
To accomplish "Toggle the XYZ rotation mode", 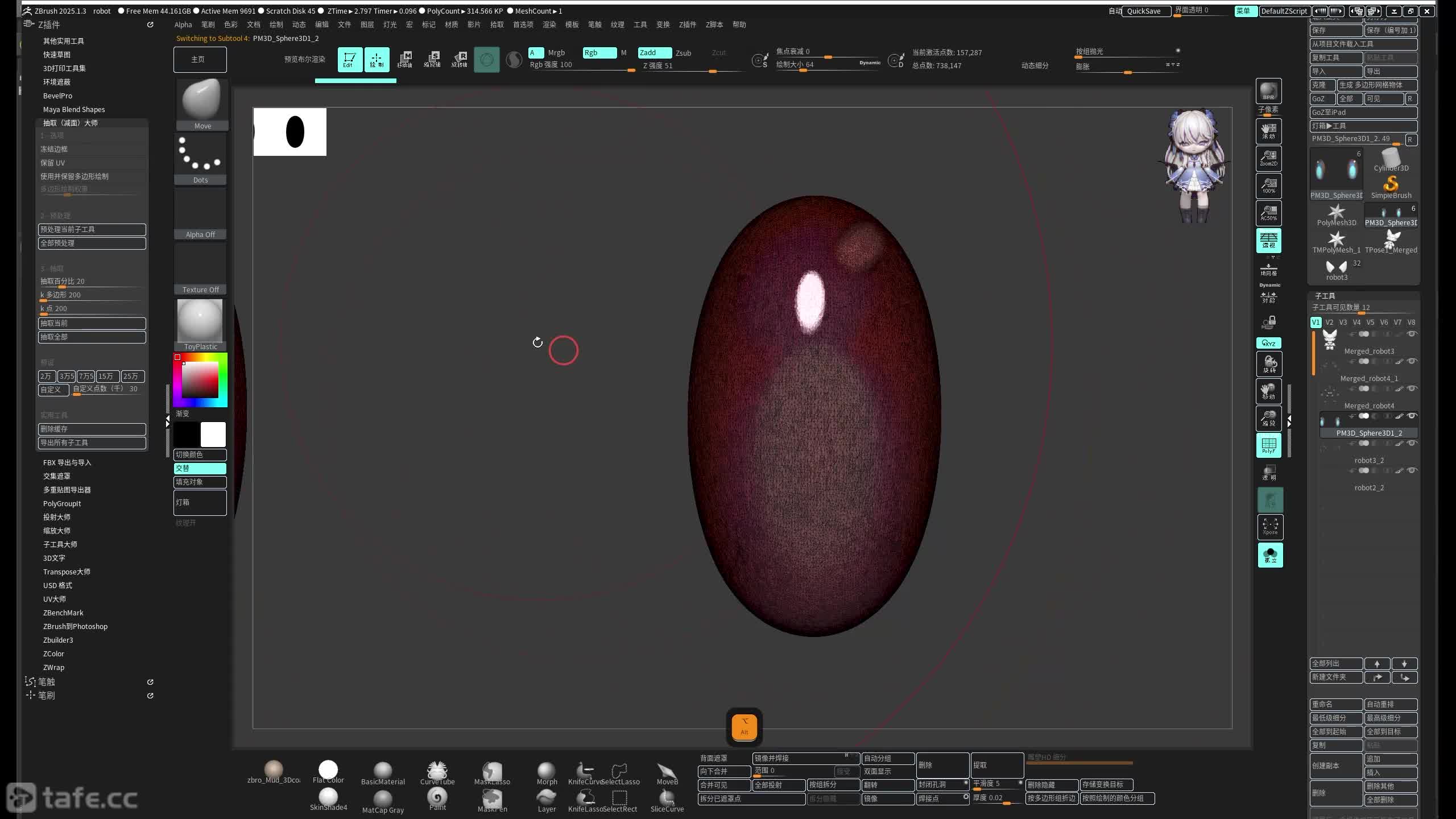I will 1268,343.
